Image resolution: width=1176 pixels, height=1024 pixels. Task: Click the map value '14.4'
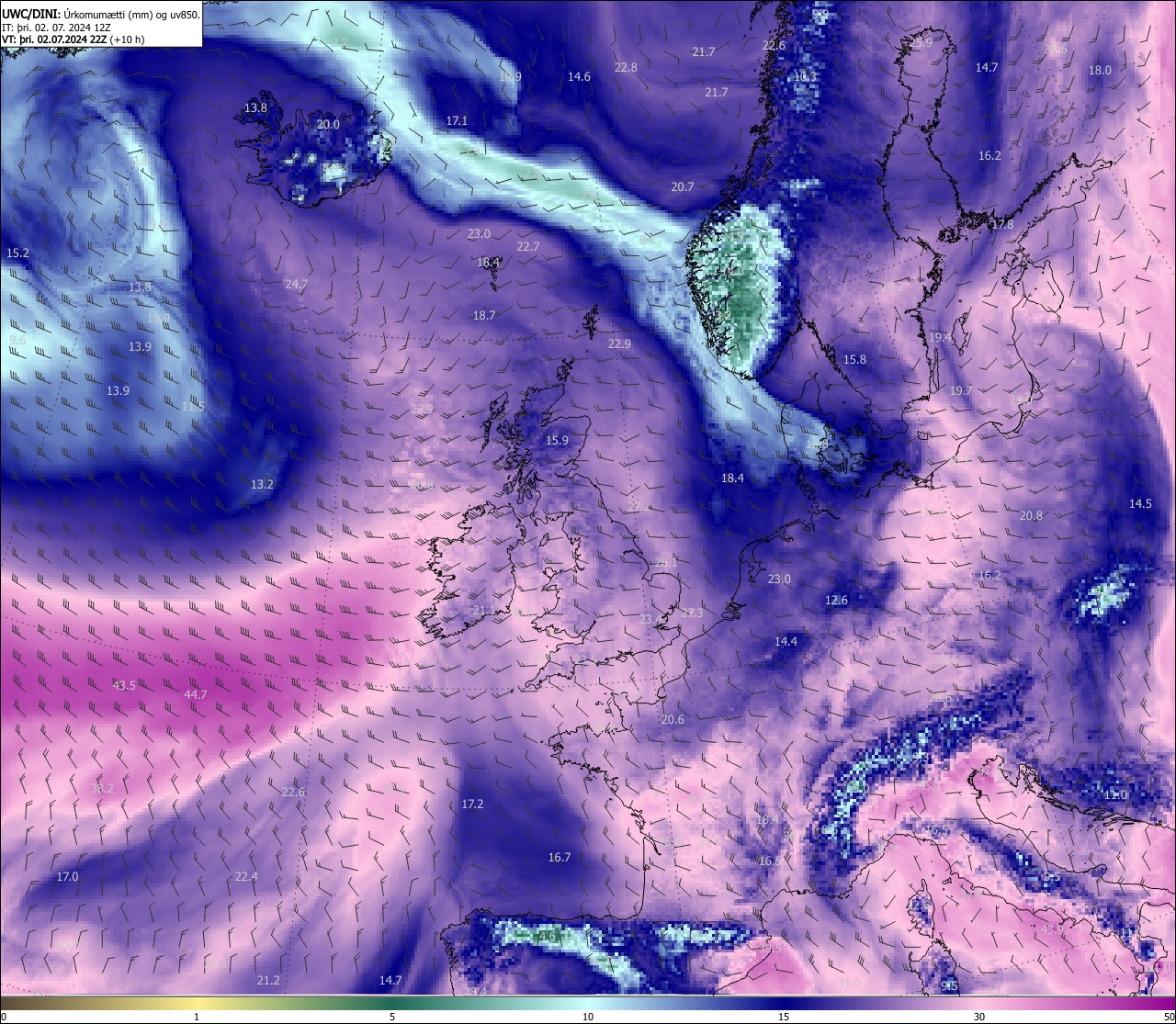[x=786, y=641]
